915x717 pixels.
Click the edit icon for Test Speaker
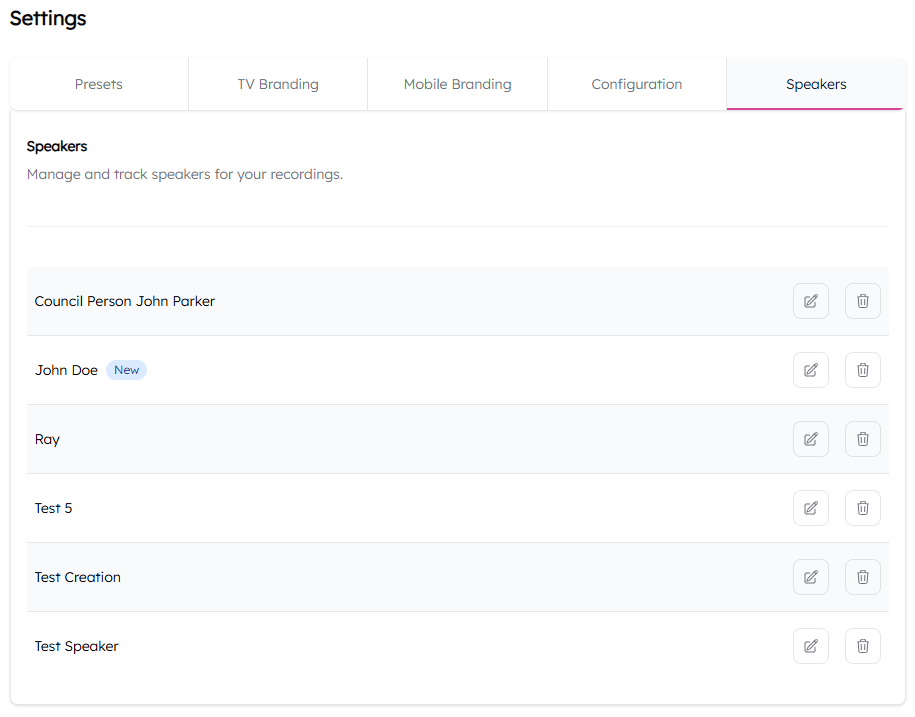point(811,646)
